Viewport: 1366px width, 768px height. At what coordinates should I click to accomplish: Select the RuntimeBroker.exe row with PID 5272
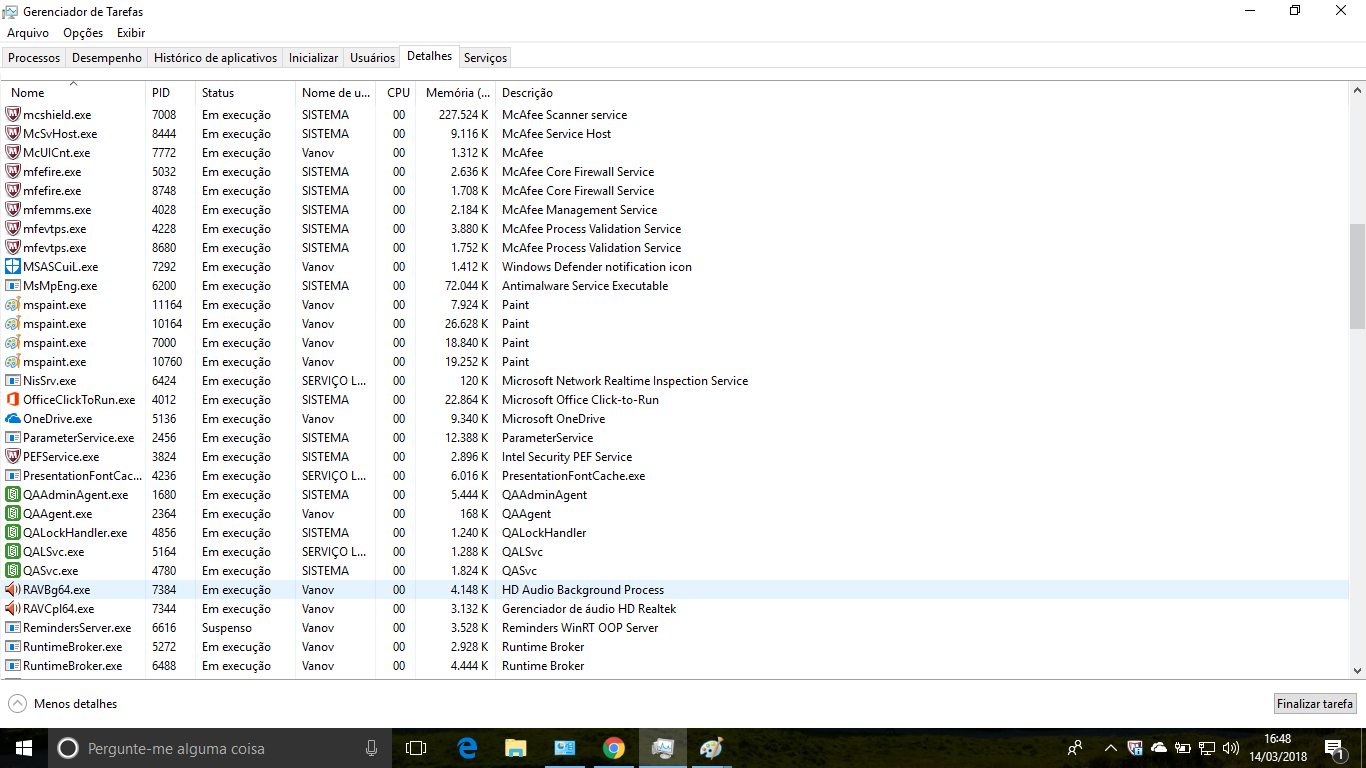675,647
